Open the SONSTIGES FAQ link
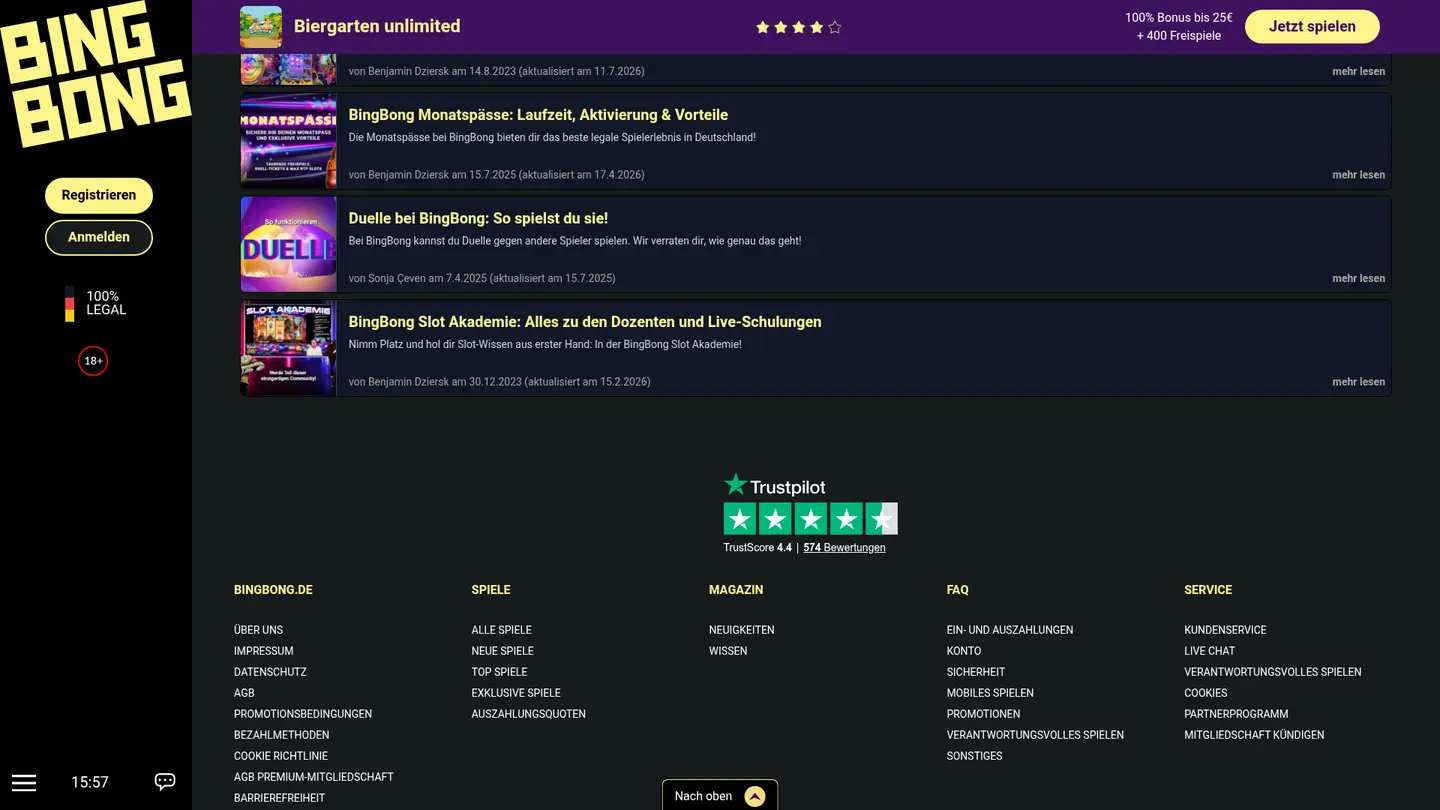Image resolution: width=1440 pixels, height=810 pixels. coord(975,756)
